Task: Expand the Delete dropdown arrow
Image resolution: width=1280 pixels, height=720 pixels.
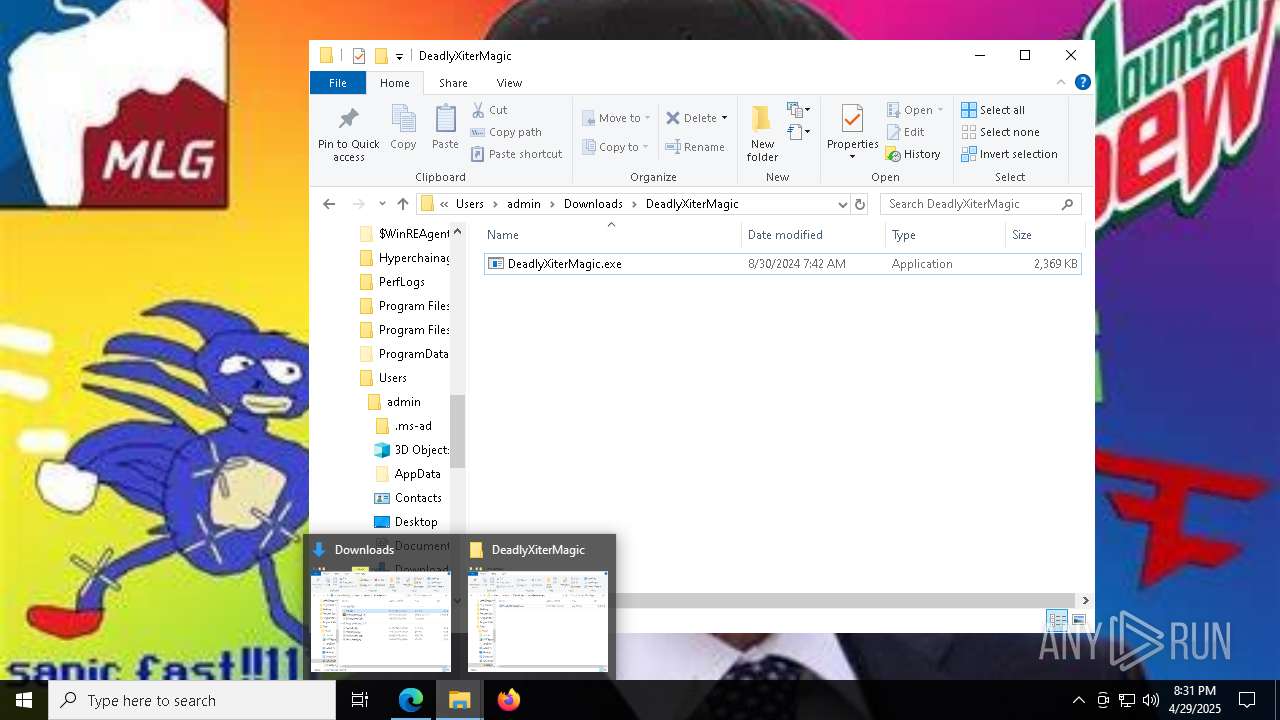Action: click(x=724, y=118)
